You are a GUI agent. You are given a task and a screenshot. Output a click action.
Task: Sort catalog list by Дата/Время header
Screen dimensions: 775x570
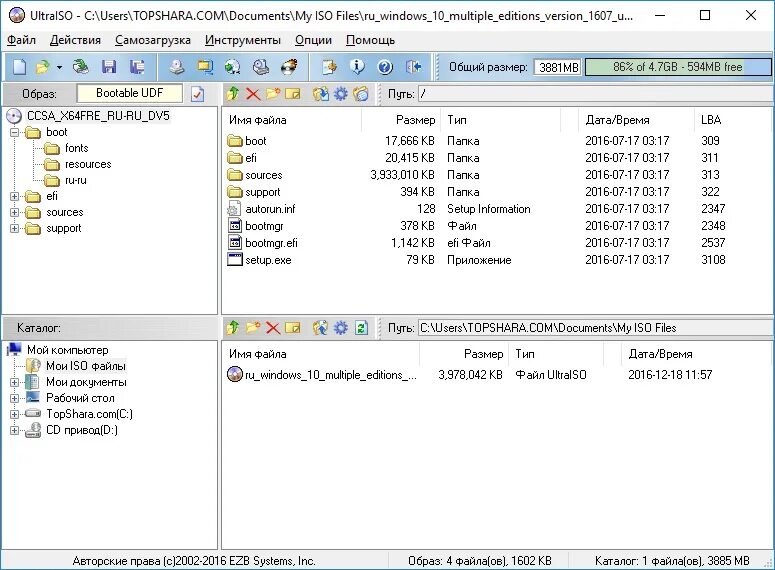coord(696,354)
